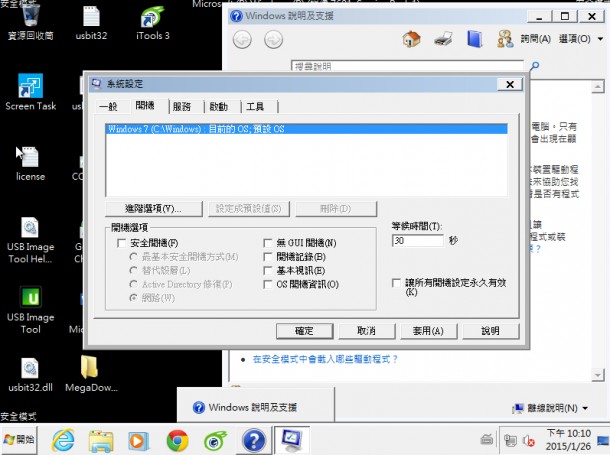Click the 確定 button
The image size is (610, 455).
(x=304, y=331)
